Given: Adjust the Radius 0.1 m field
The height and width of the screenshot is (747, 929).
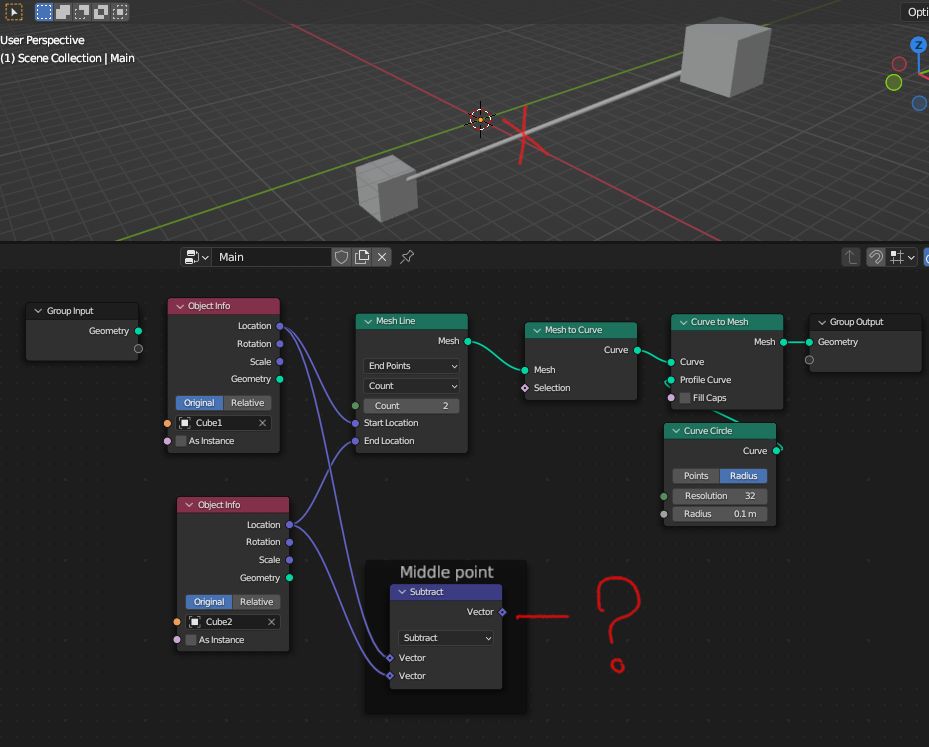Looking at the screenshot, I should click(720, 514).
